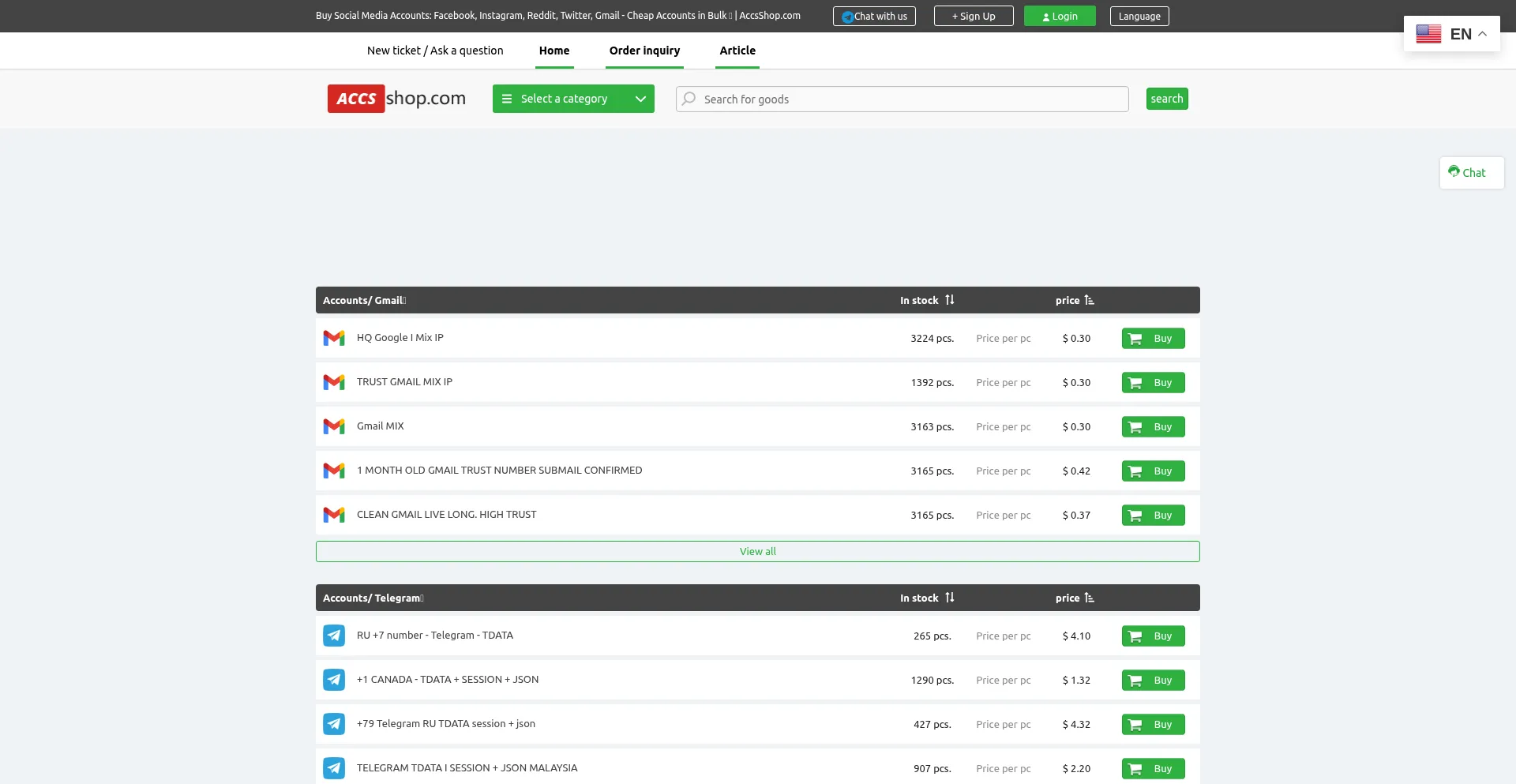Click the green Login button
Viewport: 1516px width, 784px height.
[x=1060, y=17]
